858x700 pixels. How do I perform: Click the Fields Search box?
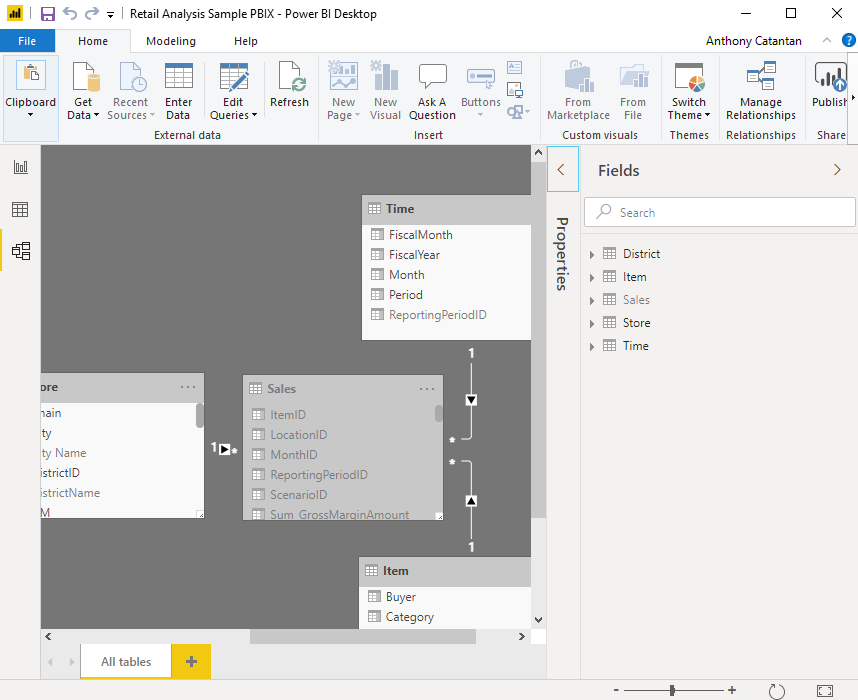pos(720,212)
